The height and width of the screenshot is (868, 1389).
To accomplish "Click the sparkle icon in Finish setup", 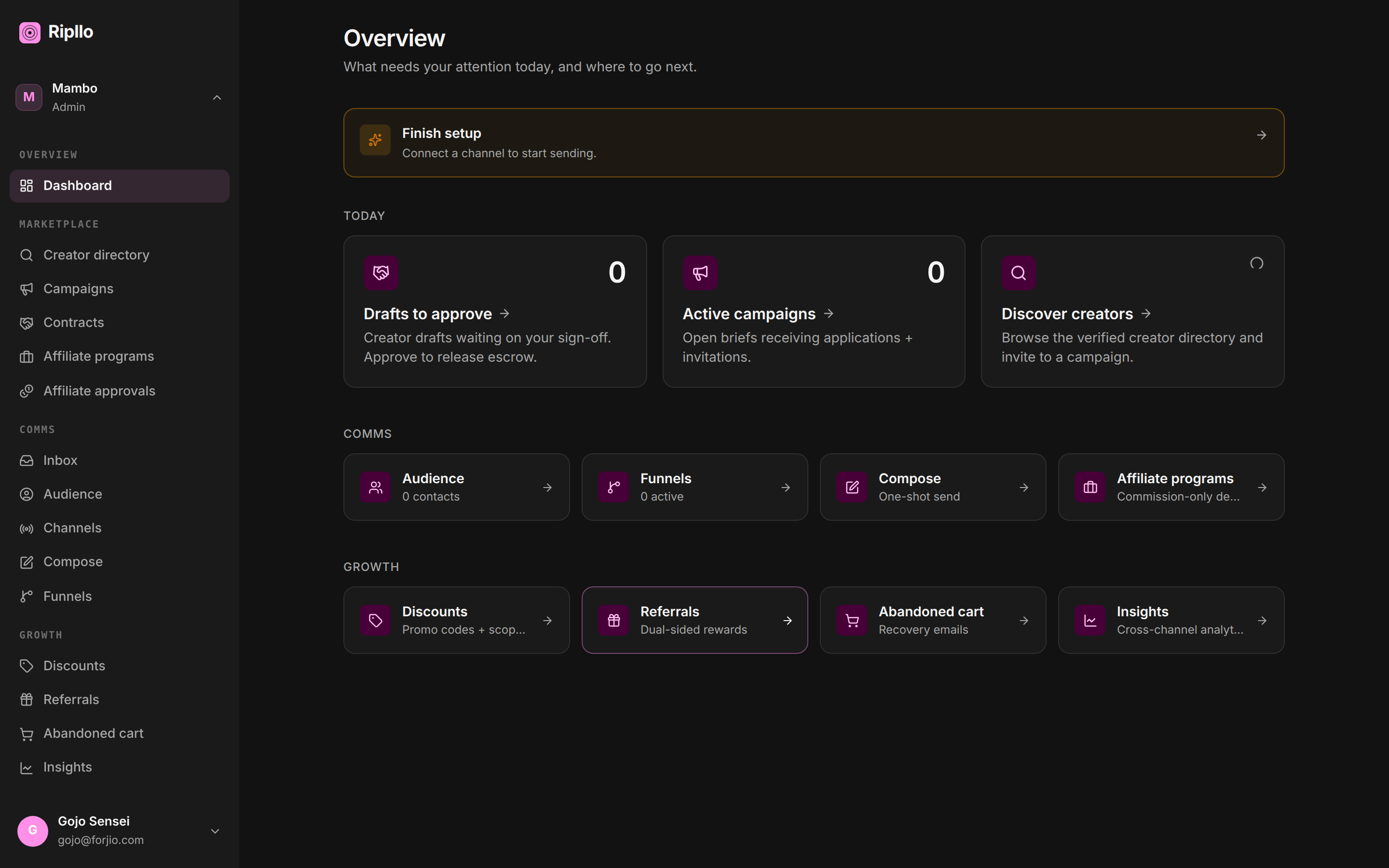I will pyautogui.click(x=375, y=140).
